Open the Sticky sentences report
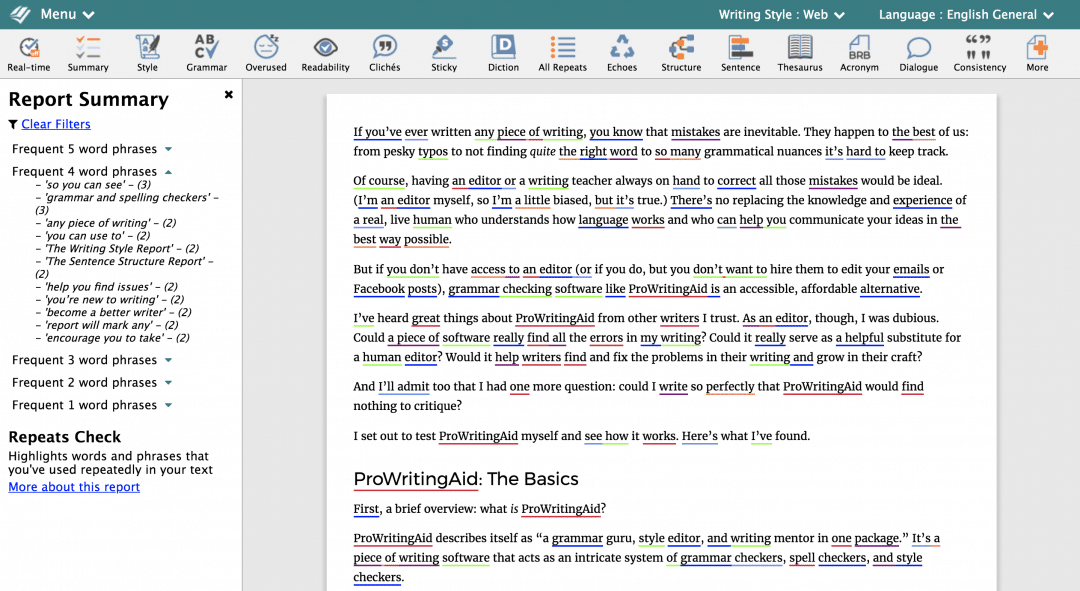Screen dimensions: 1080x591 tap(443, 52)
